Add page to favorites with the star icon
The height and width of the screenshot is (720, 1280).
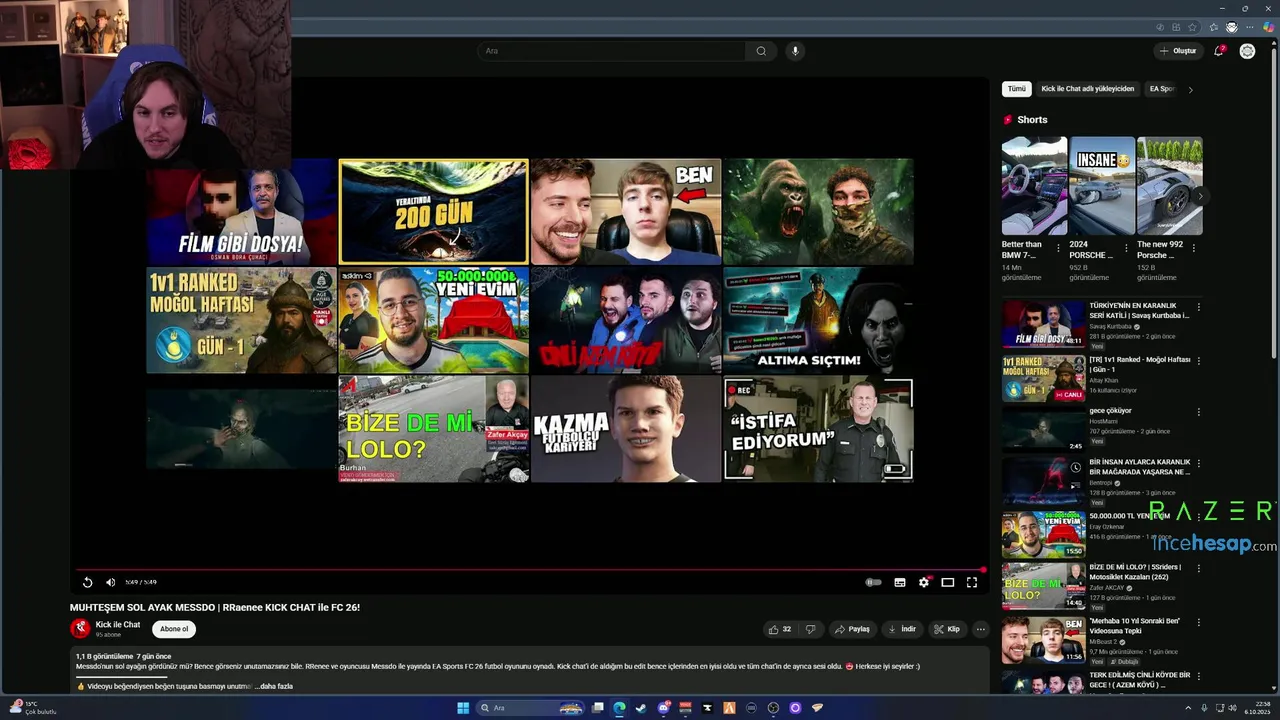pyautogui.click(x=1192, y=27)
